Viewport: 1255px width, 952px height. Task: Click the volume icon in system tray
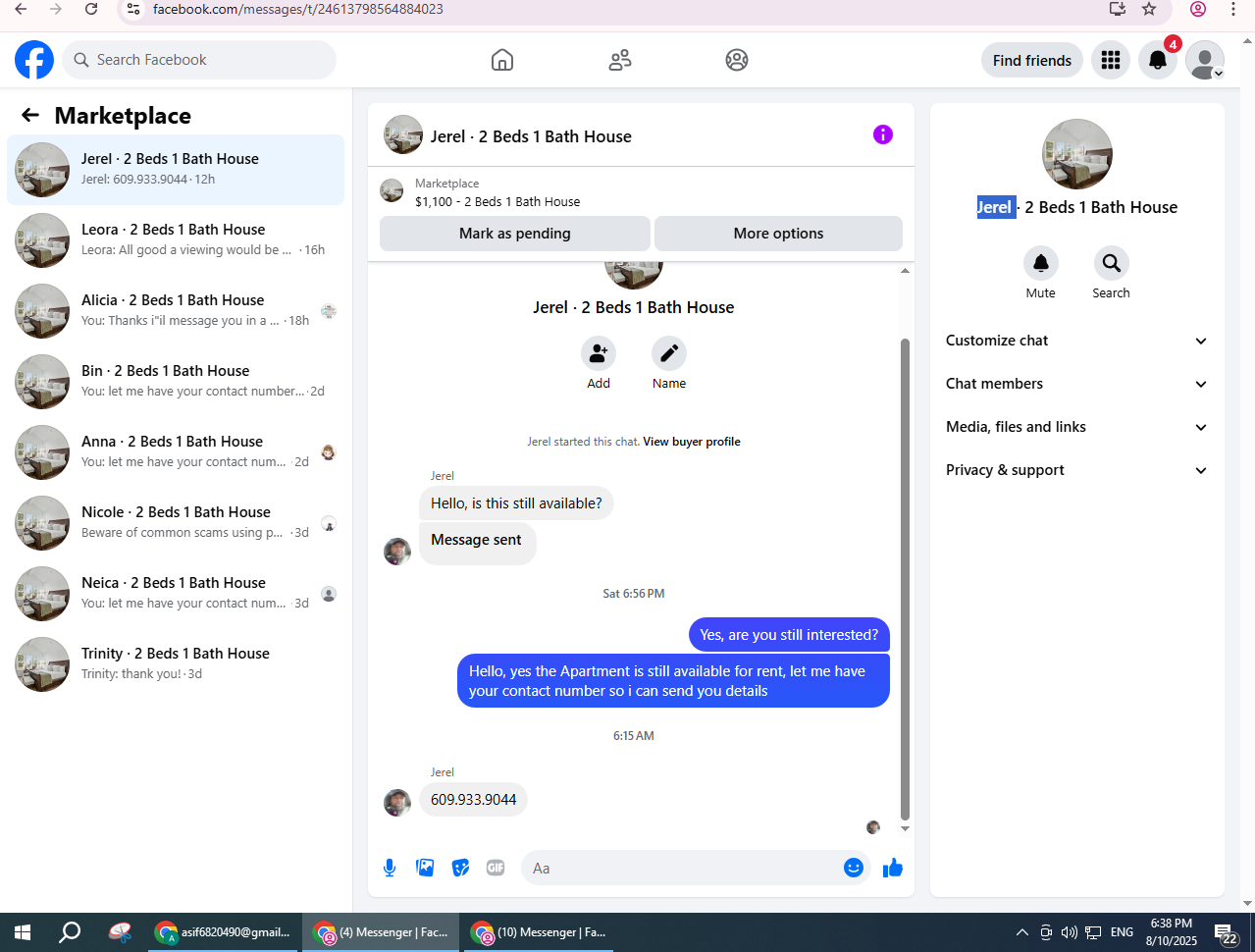click(x=1070, y=932)
